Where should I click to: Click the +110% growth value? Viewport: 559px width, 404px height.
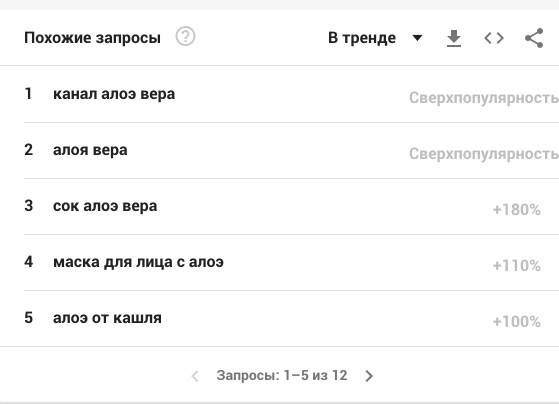click(517, 266)
